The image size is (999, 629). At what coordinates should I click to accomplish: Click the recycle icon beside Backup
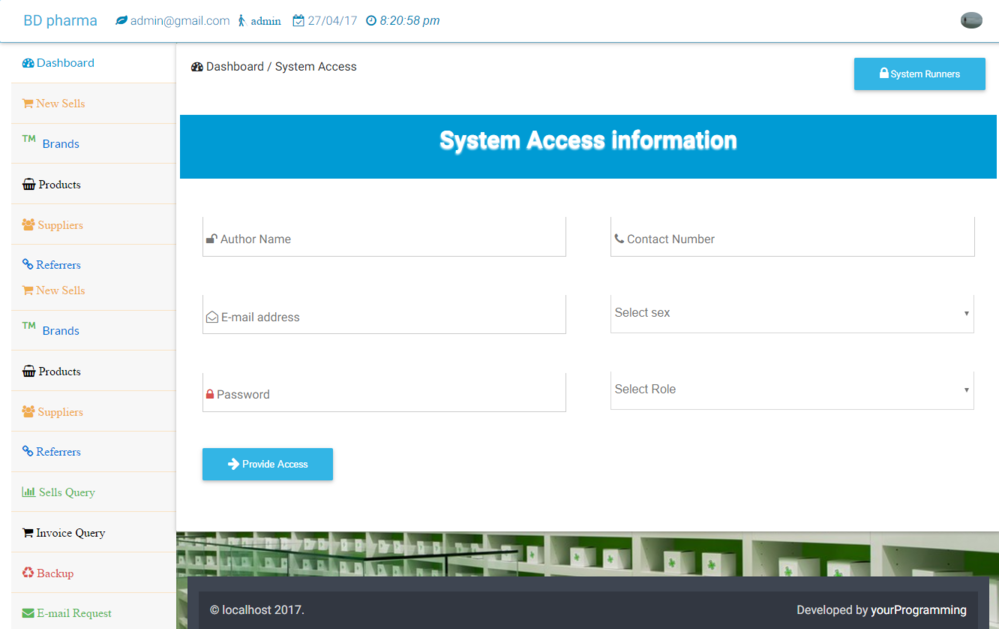[28, 573]
